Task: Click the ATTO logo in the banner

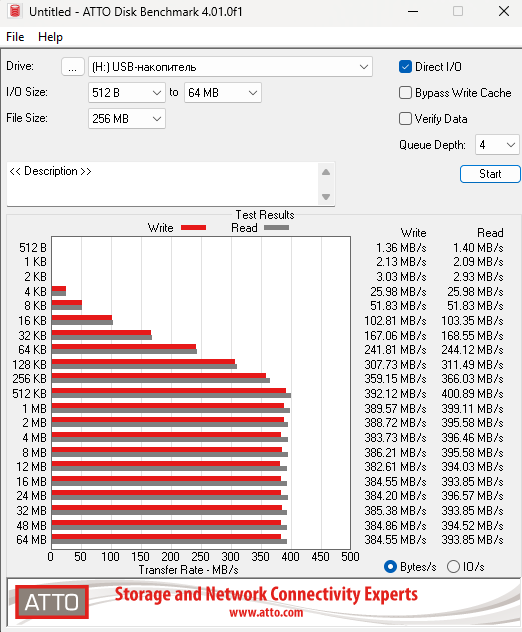Action: 52,602
